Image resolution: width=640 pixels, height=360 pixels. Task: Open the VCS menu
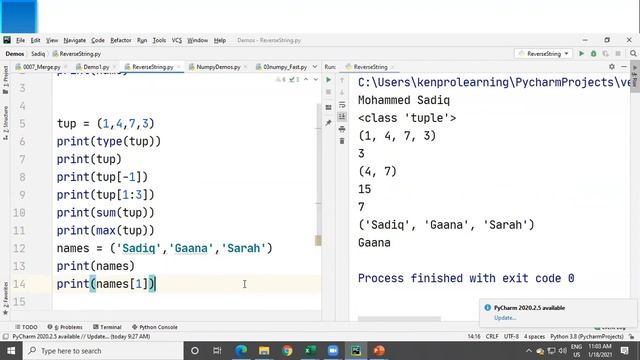click(176, 40)
